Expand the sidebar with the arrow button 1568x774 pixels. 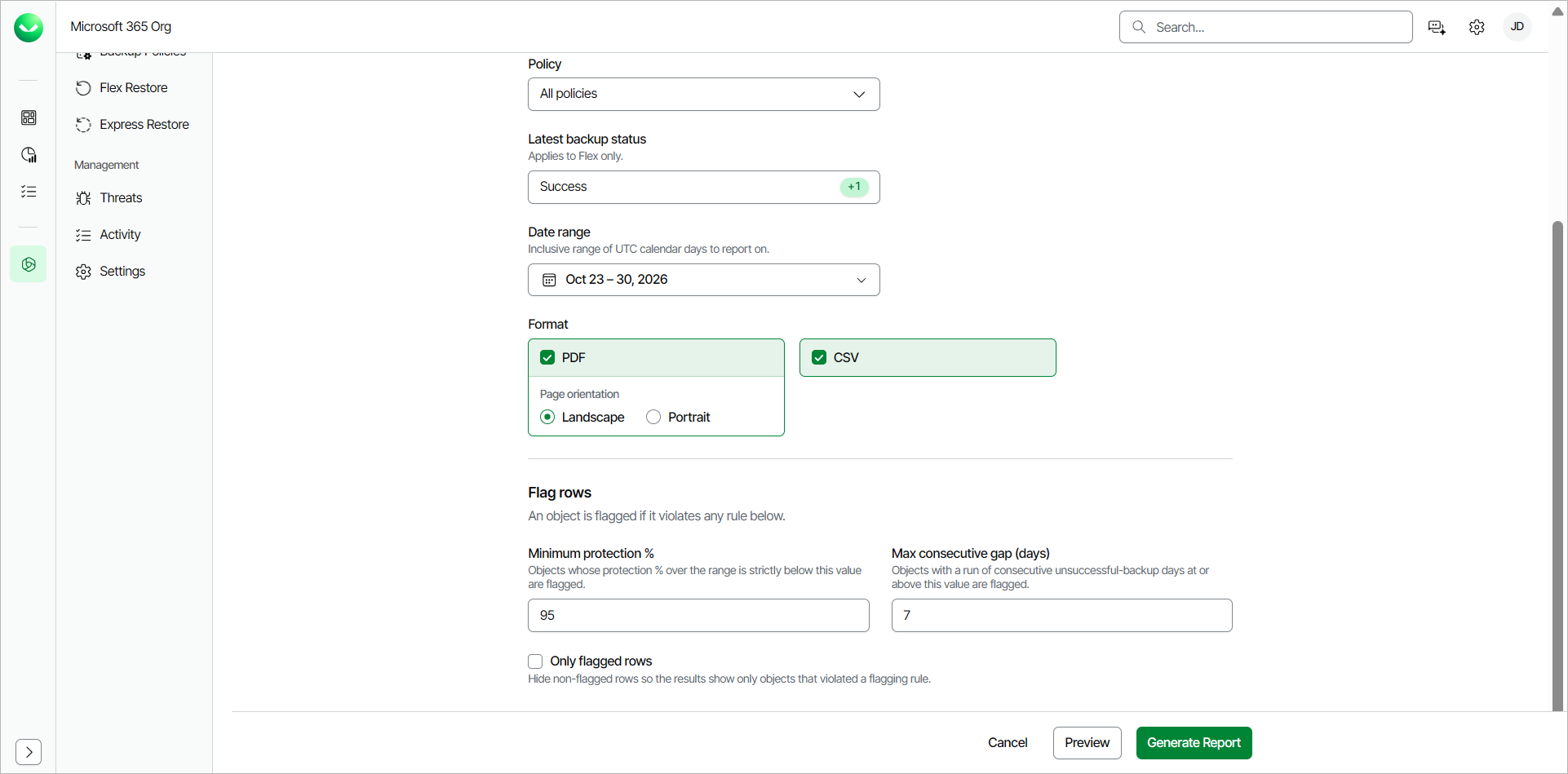[29, 751]
